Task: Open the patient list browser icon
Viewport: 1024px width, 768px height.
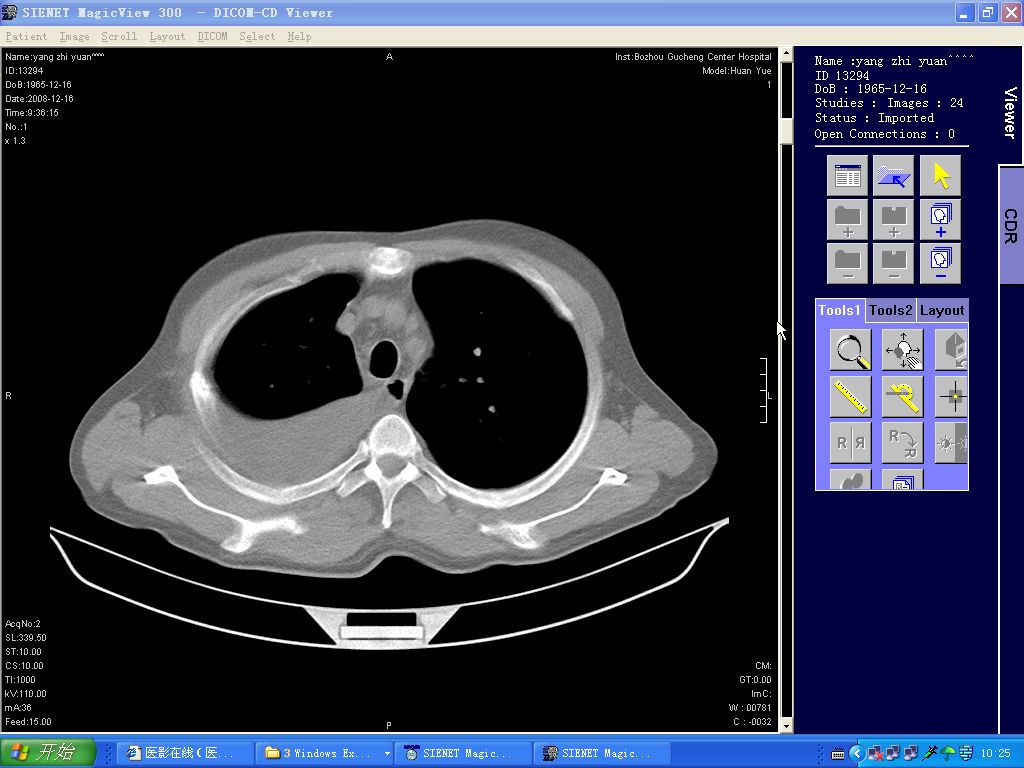Action: pos(847,176)
